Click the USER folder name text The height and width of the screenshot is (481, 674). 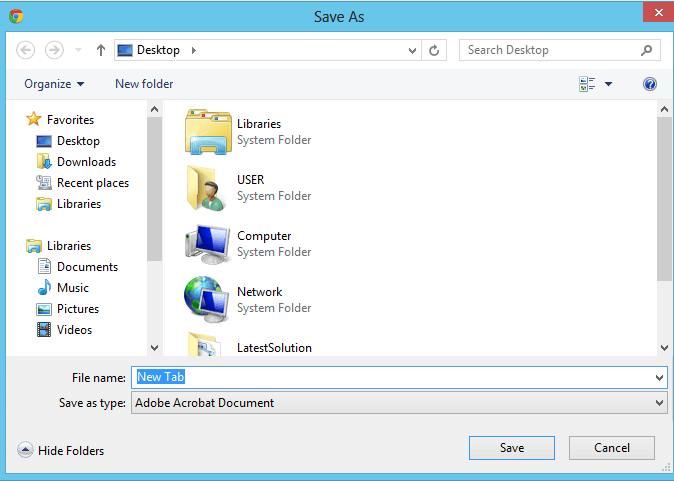(251, 180)
